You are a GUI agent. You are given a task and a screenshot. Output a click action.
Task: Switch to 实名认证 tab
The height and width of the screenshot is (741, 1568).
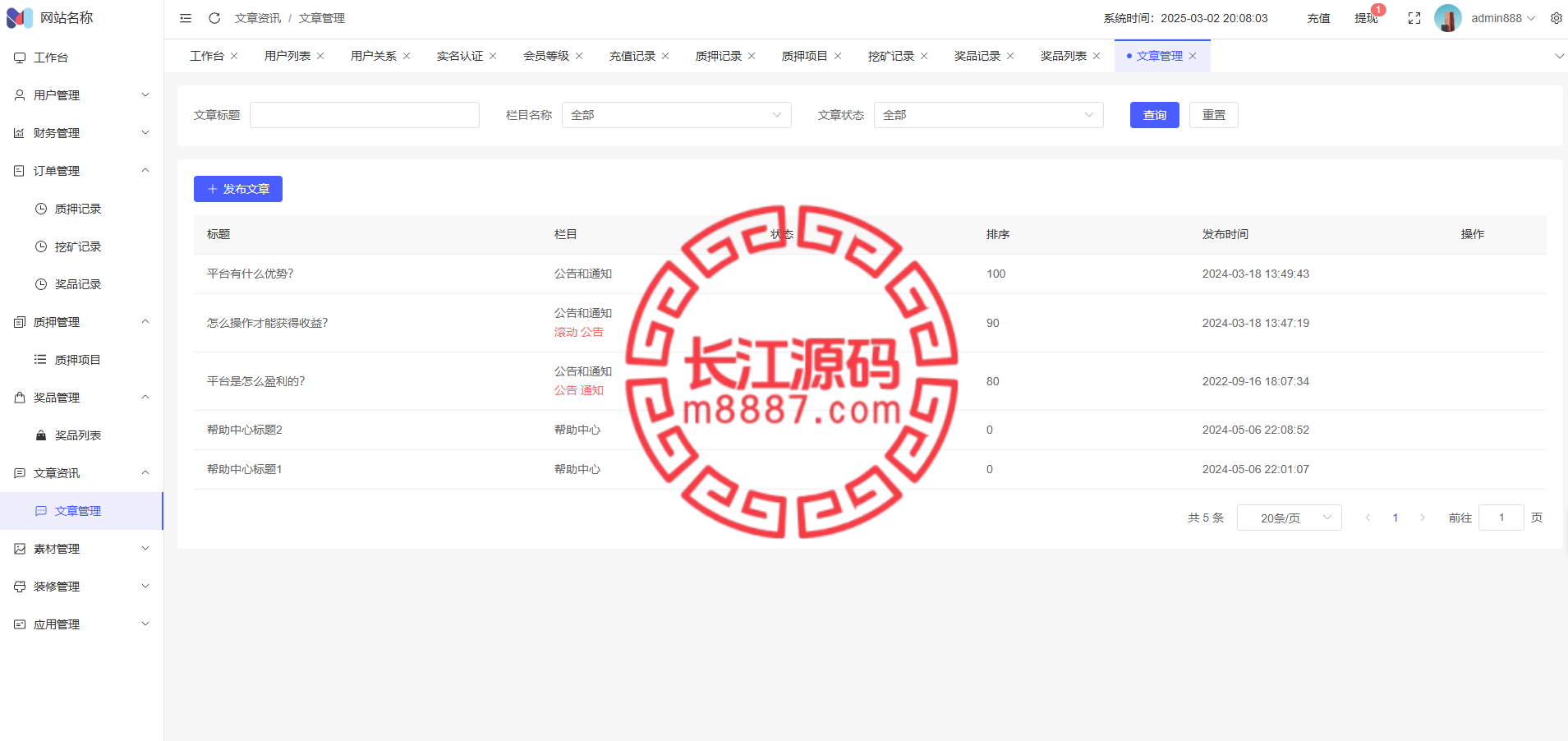point(460,56)
